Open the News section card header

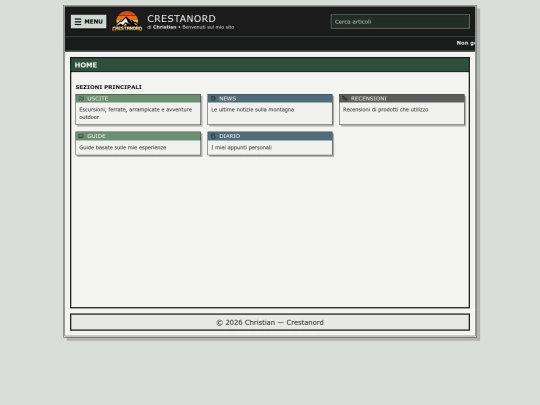270,98
